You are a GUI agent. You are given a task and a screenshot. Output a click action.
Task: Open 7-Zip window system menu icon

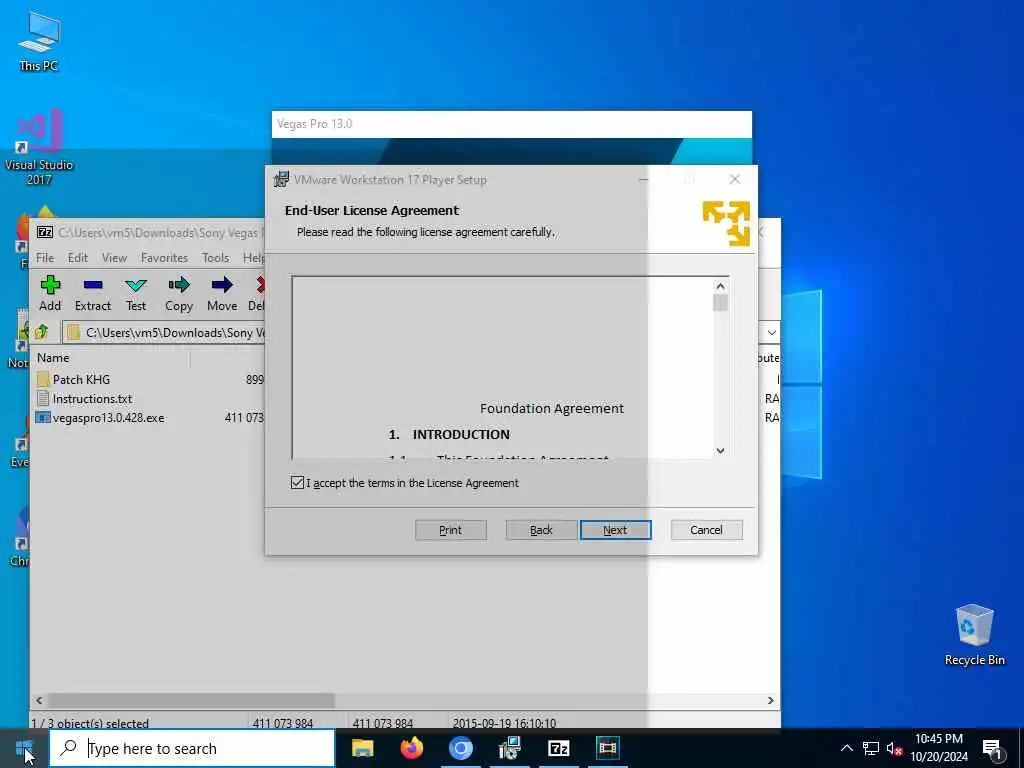pyautogui.click(x=44, y=232)
